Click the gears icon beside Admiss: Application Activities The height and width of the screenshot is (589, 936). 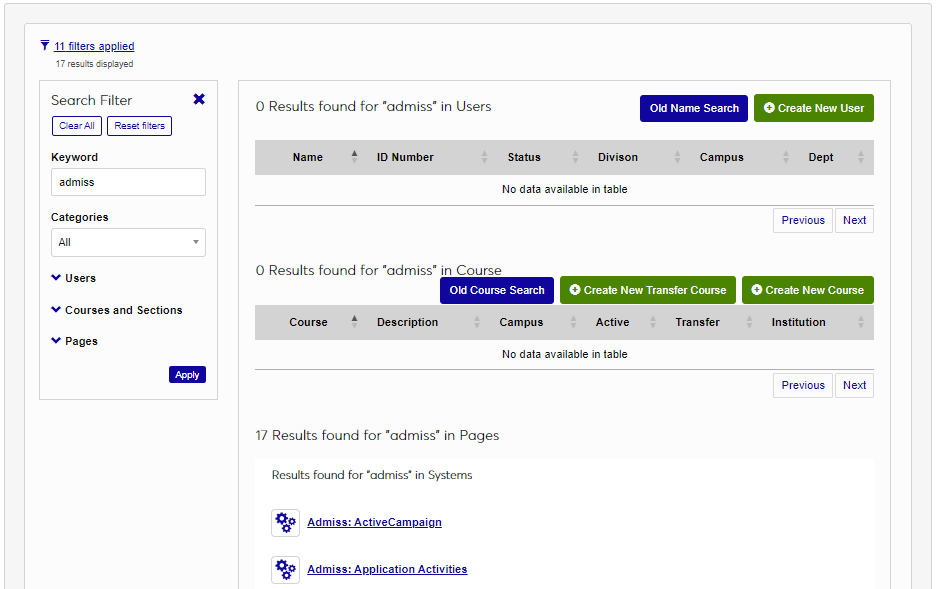tap(285, 569)
